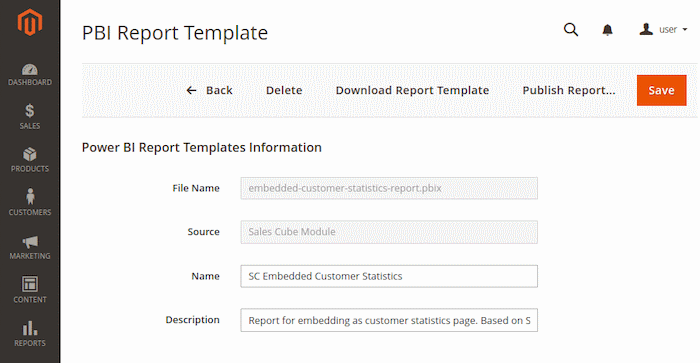700x363 pixels.
Task: Click the PBI Report Template page title
Action: [175, 33]
